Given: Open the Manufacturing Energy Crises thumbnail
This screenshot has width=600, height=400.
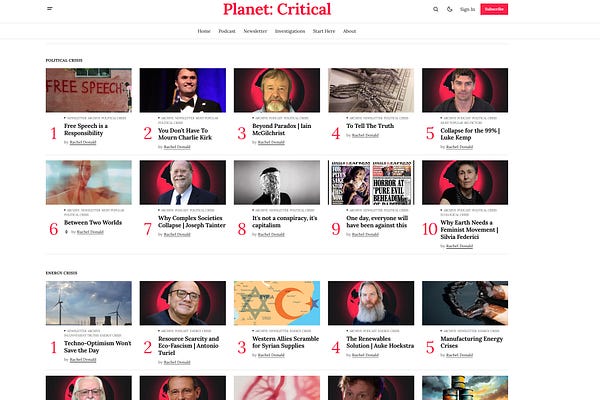Looking at the screenshot, I should (465, 303).
